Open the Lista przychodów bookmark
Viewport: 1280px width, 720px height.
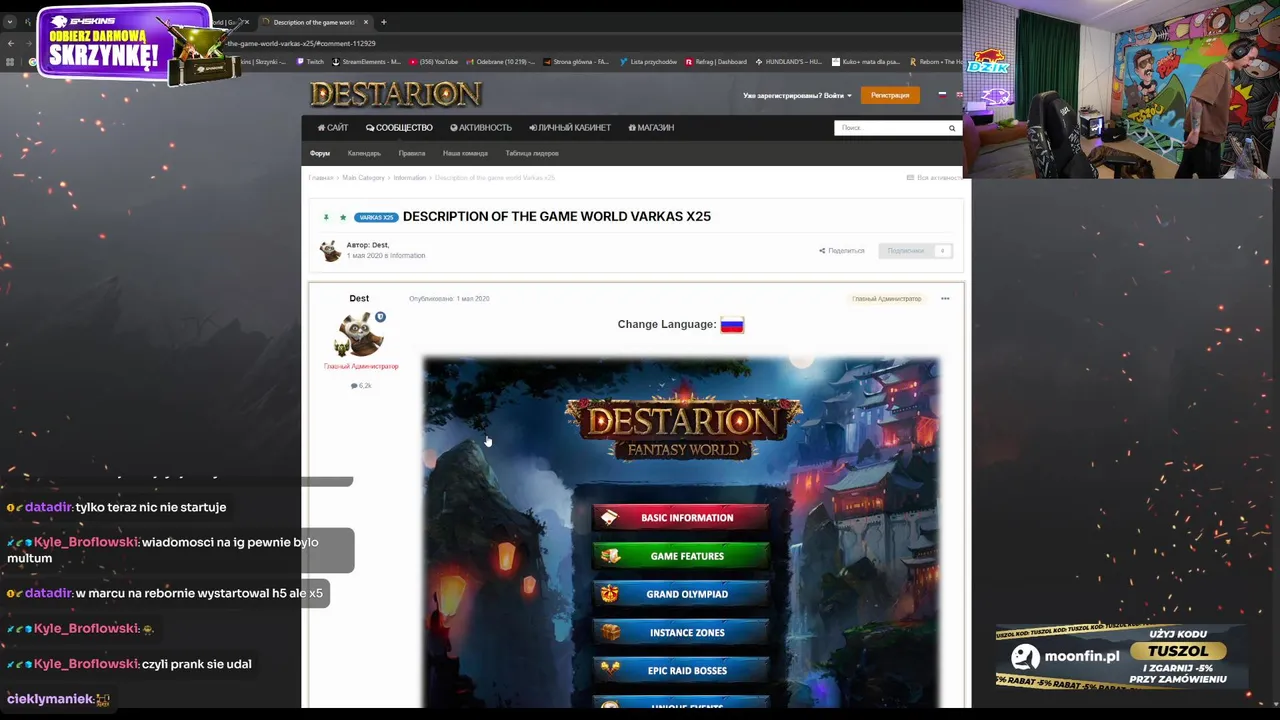coord(648,62)
